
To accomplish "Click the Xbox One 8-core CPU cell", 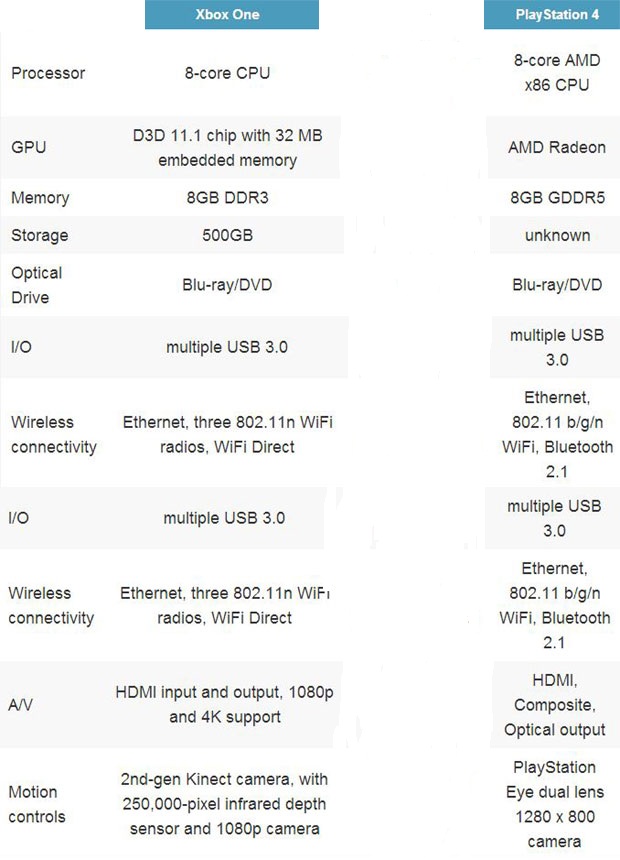I will 227,73.
